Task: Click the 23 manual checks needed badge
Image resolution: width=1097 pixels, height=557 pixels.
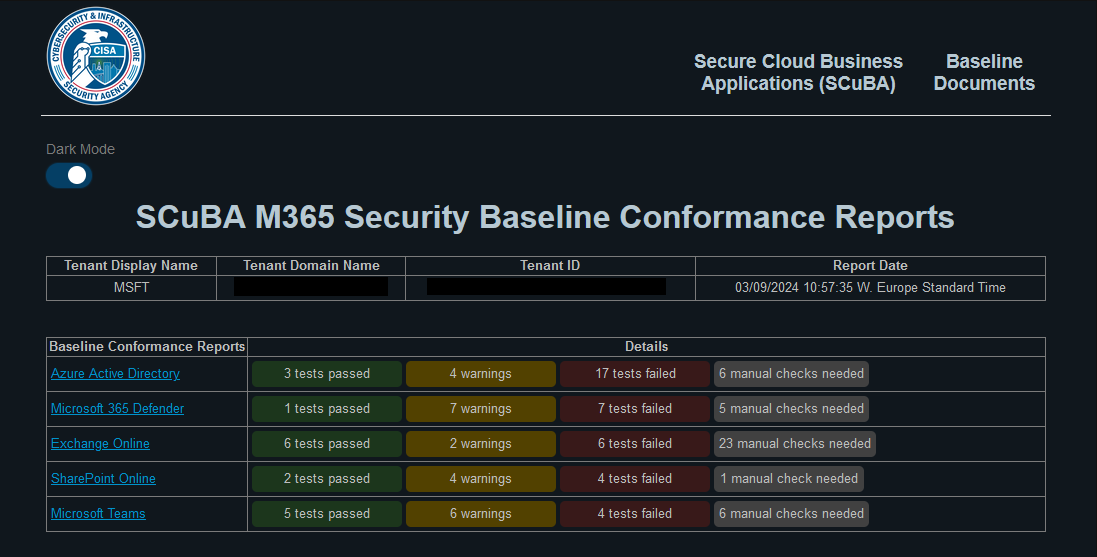Action: pyautogui.click(x=795, y=444)
